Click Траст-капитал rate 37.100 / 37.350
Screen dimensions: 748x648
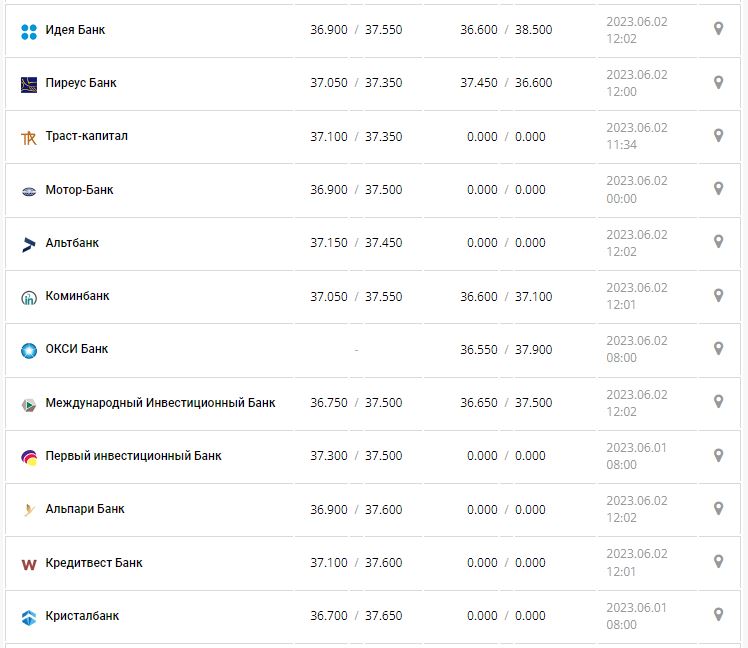(x=356, y=136)
